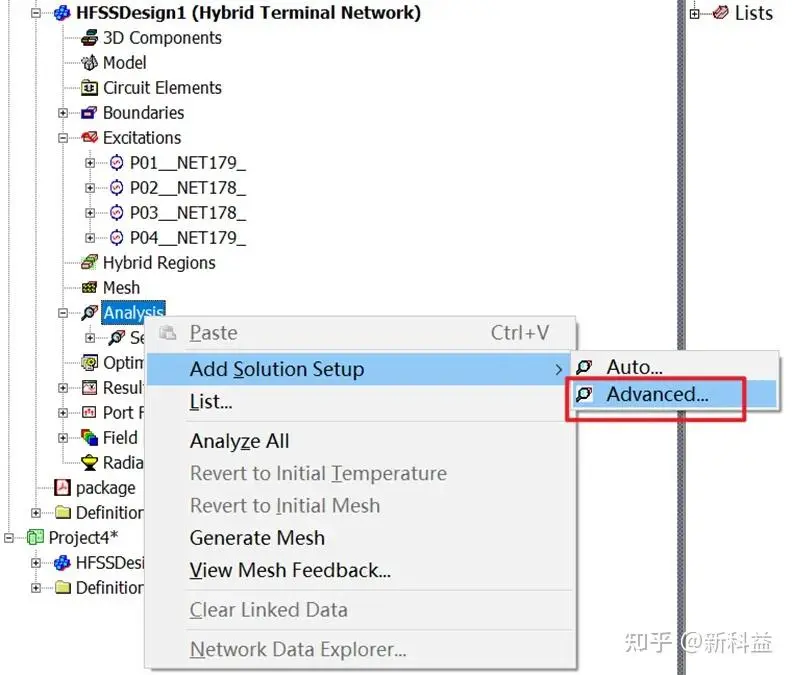792x675 pixels.
Task: Expand the Lists node
Action: (x=695, y=14)
